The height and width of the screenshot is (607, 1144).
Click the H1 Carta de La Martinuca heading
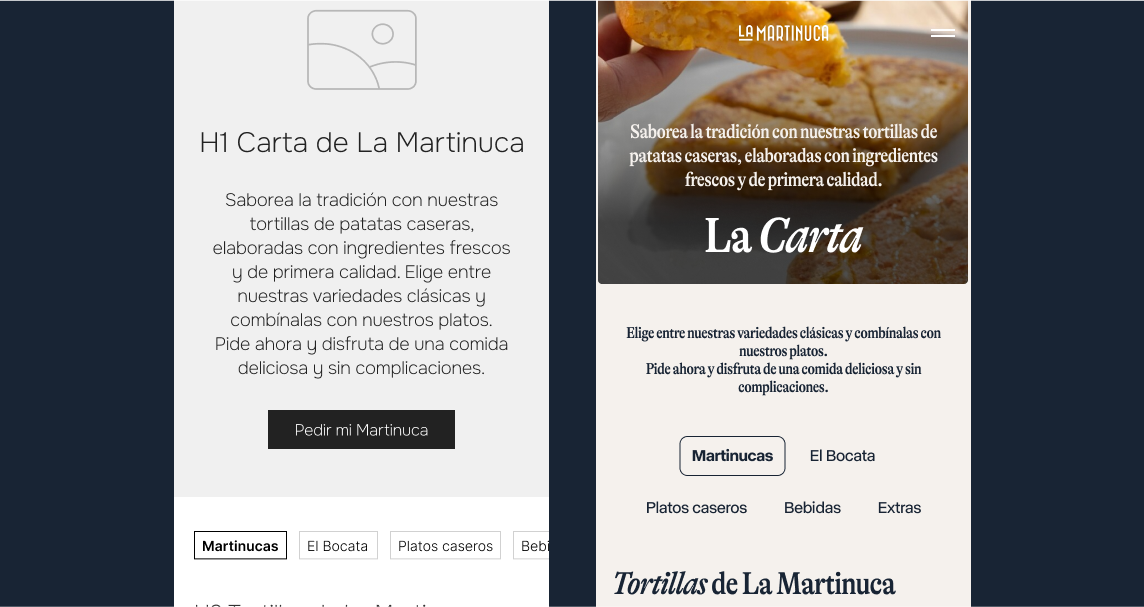point(361,142)
